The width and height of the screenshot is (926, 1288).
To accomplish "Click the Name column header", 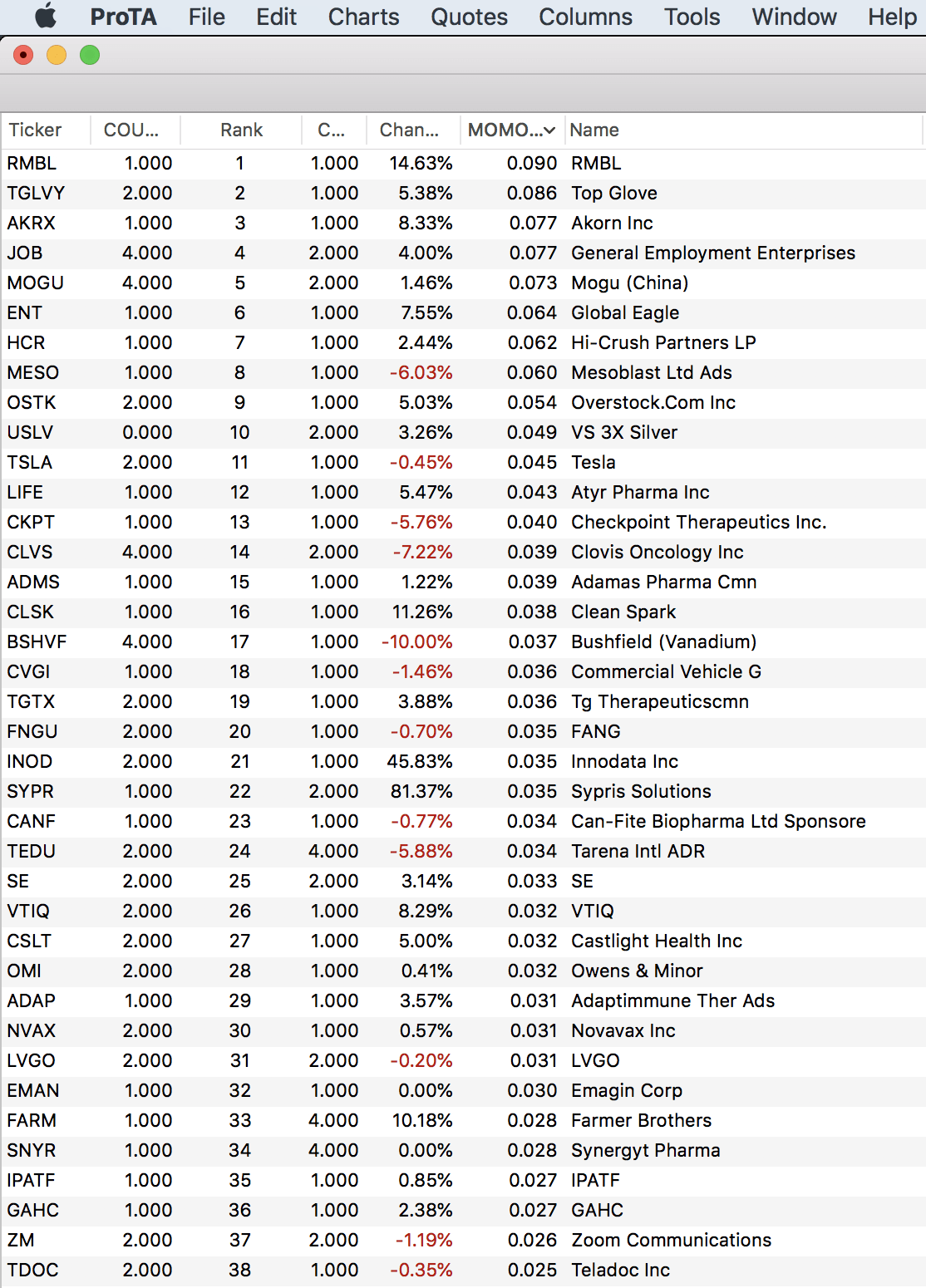I will pyautogui.click(x=594, y=130).
